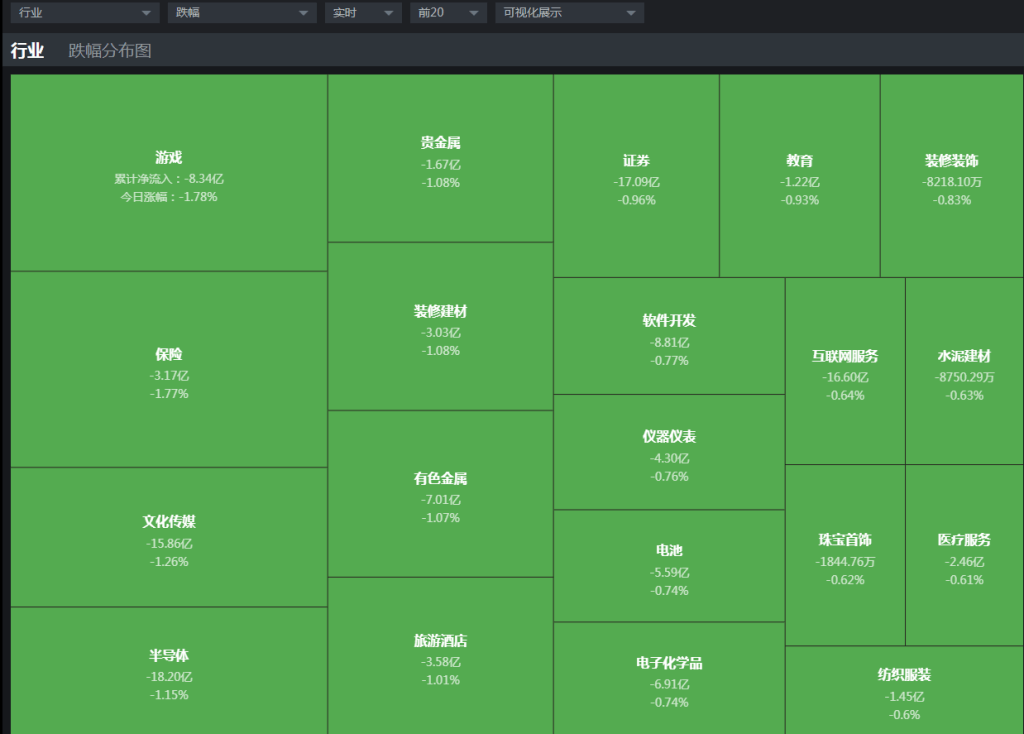The width and height of the screenshot is (1024, 734).
Task: Open the 软件开发 sector tile
Action: coord(669,336)
